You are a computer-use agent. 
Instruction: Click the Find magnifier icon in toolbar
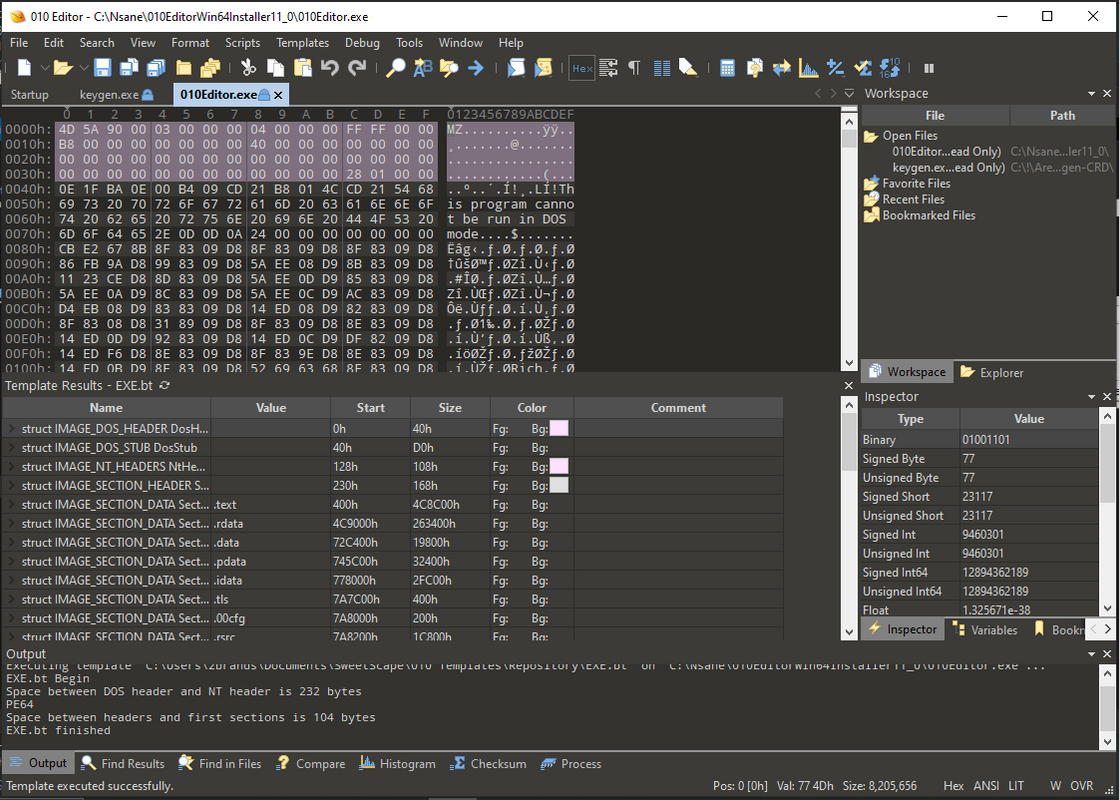tap(396, 68)
